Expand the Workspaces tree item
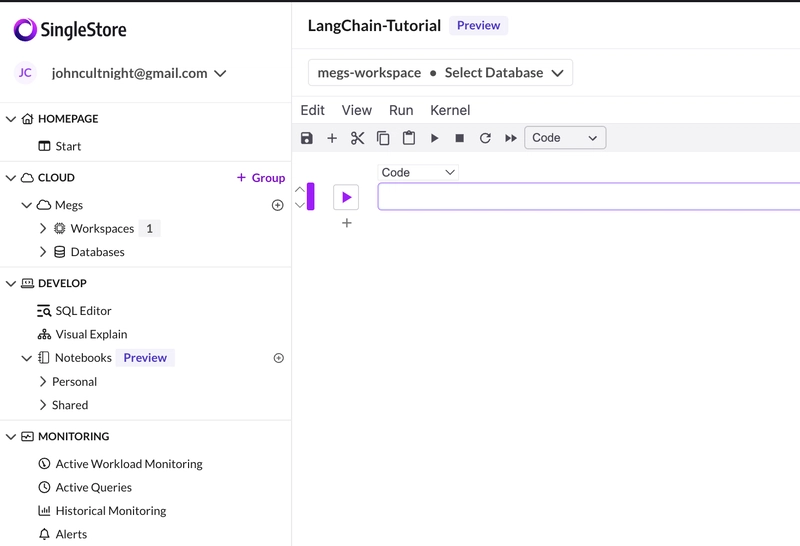The width and height of the screenshot is (800, 546). pyautogui.click(x=43, y=228)
